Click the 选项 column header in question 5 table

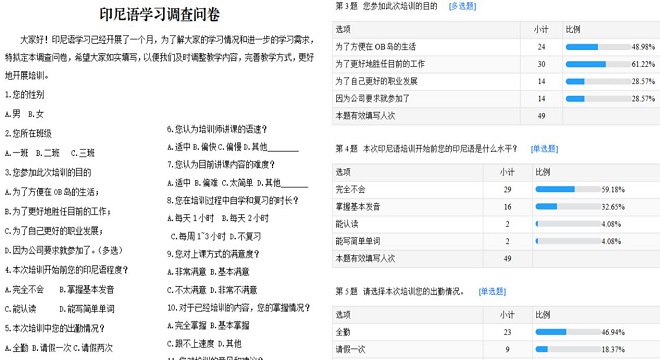(343, 315)
